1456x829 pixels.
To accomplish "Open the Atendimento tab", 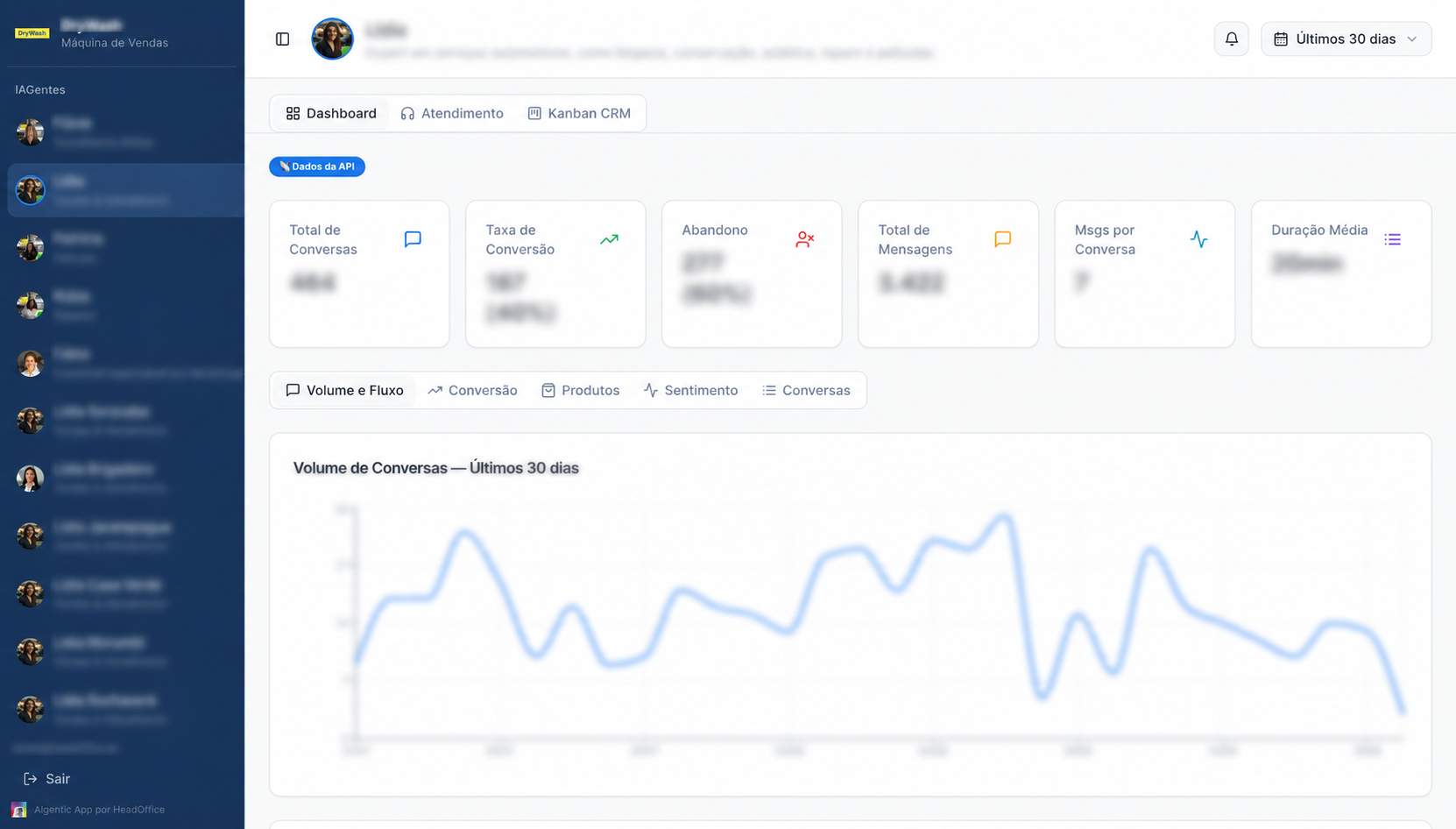I will point(452,114).
